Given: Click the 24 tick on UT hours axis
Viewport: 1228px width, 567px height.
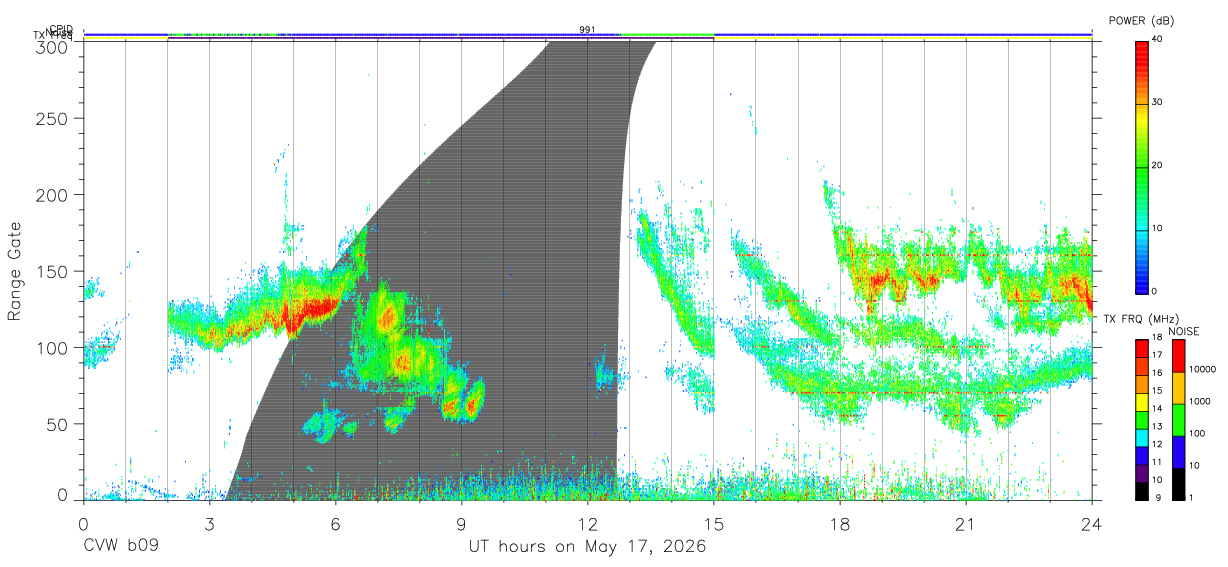Looking at the screenshot, I should click(1091, 522).
